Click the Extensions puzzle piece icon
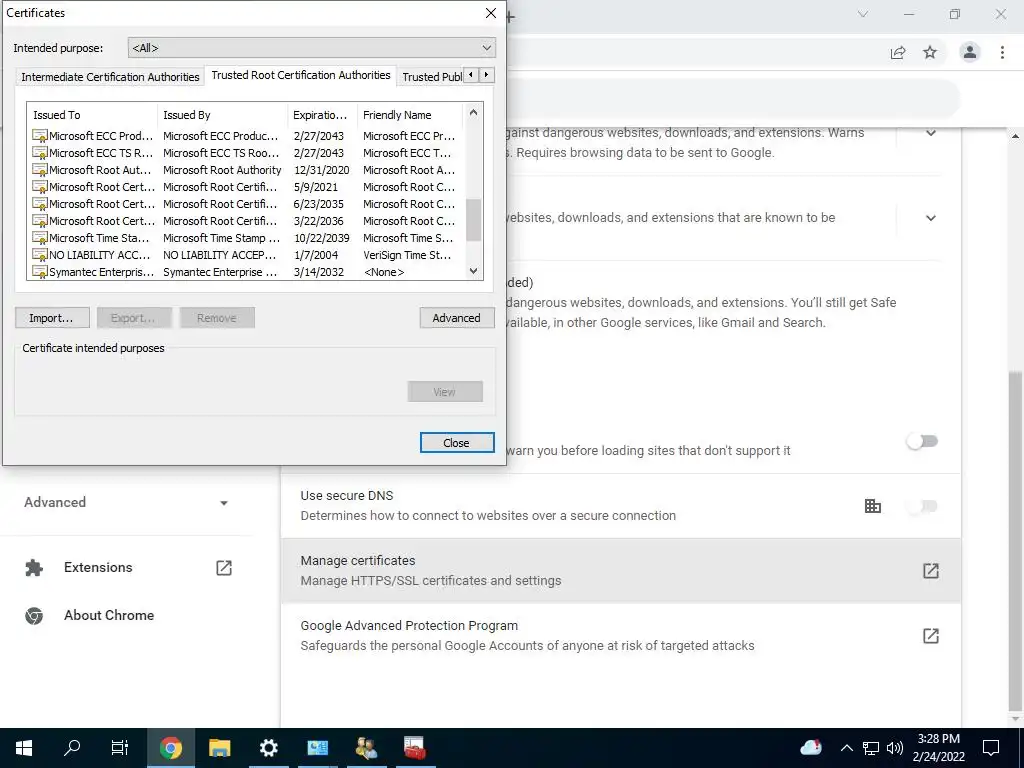 click(34, 568)
